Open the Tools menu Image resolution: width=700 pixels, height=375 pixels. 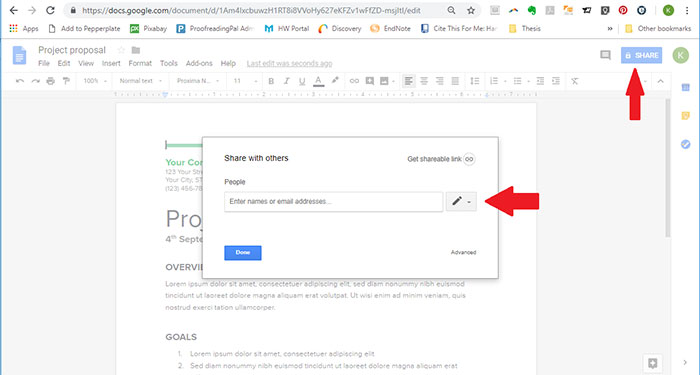coord(169,63)
